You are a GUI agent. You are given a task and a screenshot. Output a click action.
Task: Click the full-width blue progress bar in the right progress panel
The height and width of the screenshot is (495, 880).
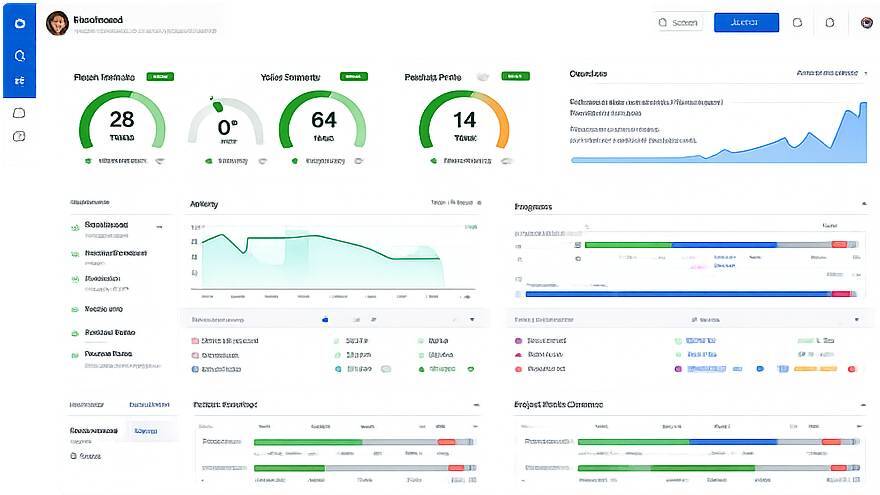pyautogui.click(x=691, y=294)
